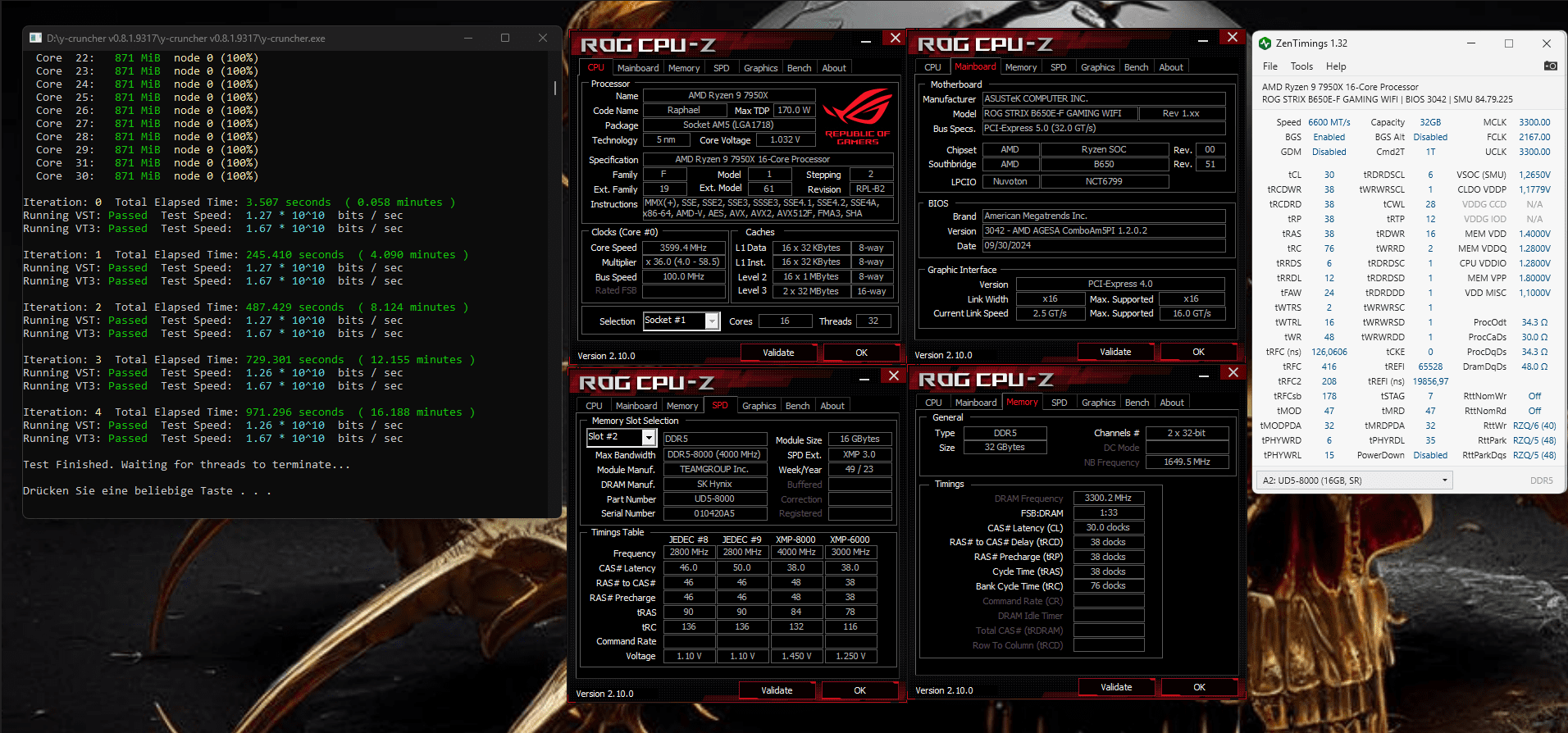The height and width of the screenshot is (733, 1568).
Task: Maximize the y-cruncher console window
Action: (505, 38)
